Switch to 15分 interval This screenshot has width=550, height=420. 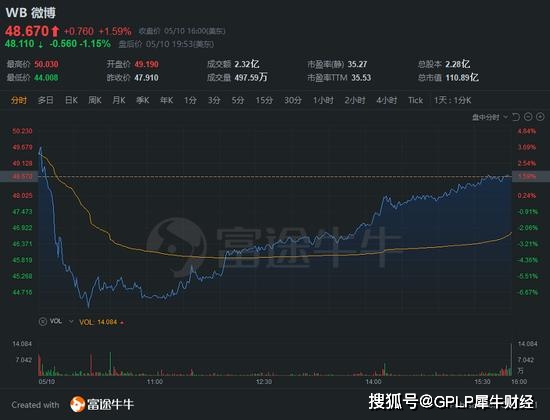(x=264, y=100)
